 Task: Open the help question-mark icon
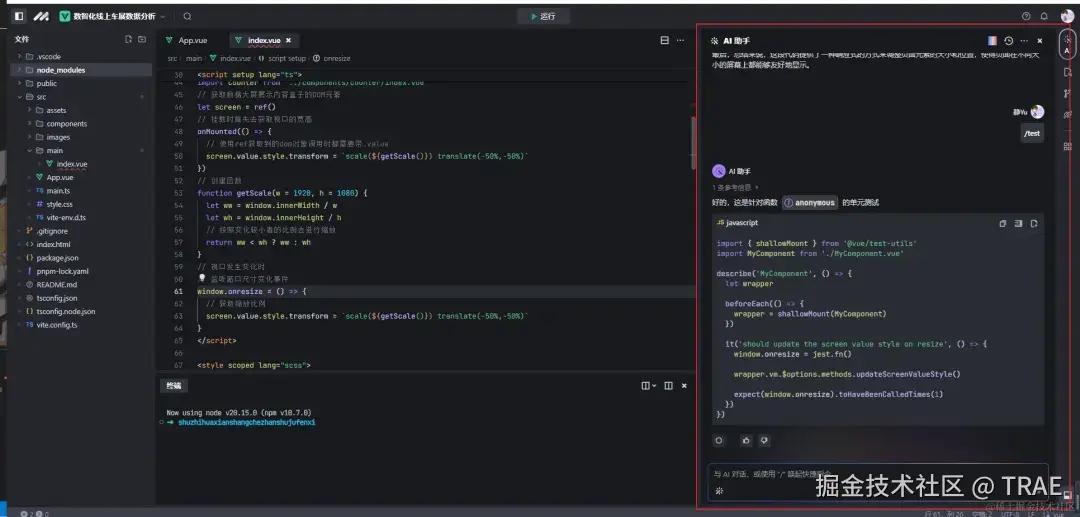pos(1026,16)
